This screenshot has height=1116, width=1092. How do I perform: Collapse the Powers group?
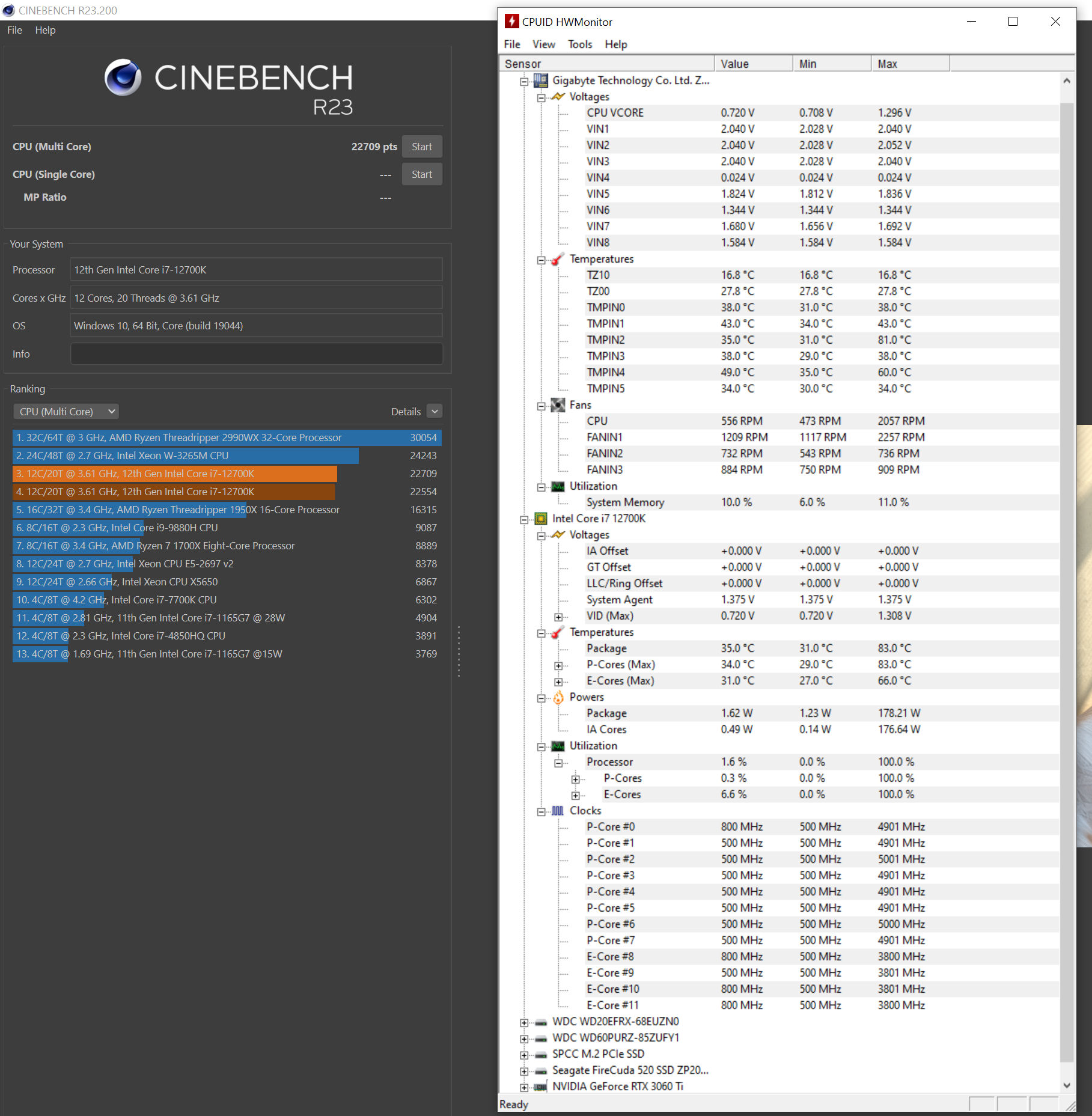pos(541,698)
